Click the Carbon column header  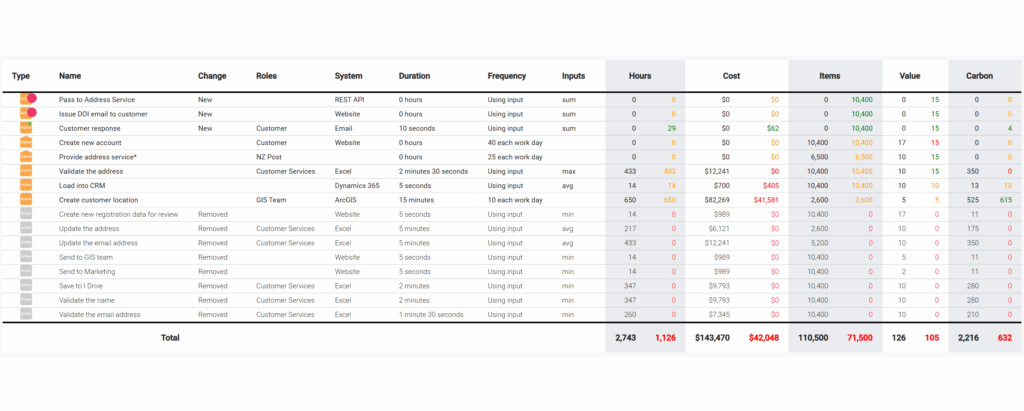coord(979,76)
